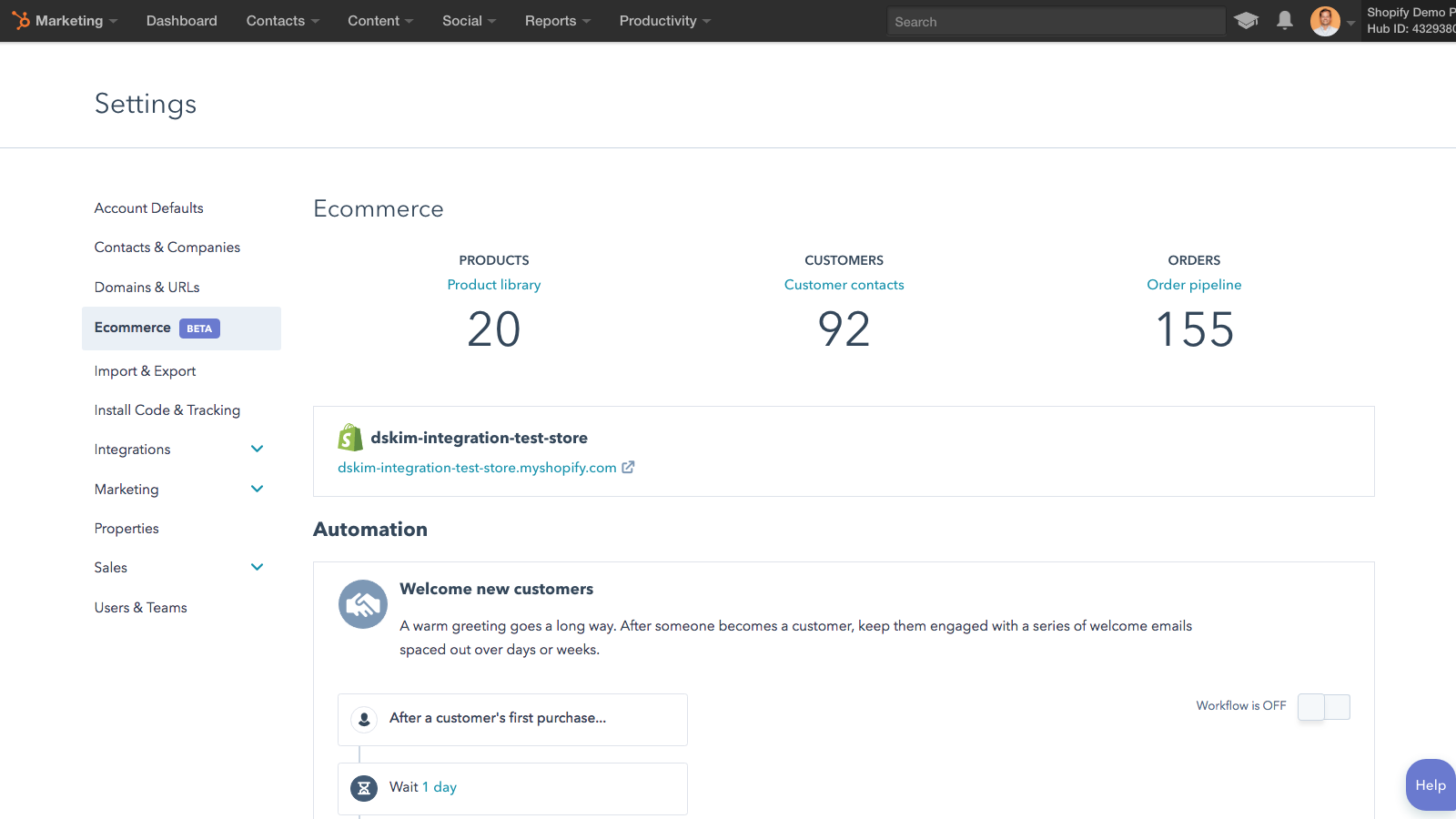Click the handshake Welcome new customers icon
1456x819 pixels.
click(363, 604)
